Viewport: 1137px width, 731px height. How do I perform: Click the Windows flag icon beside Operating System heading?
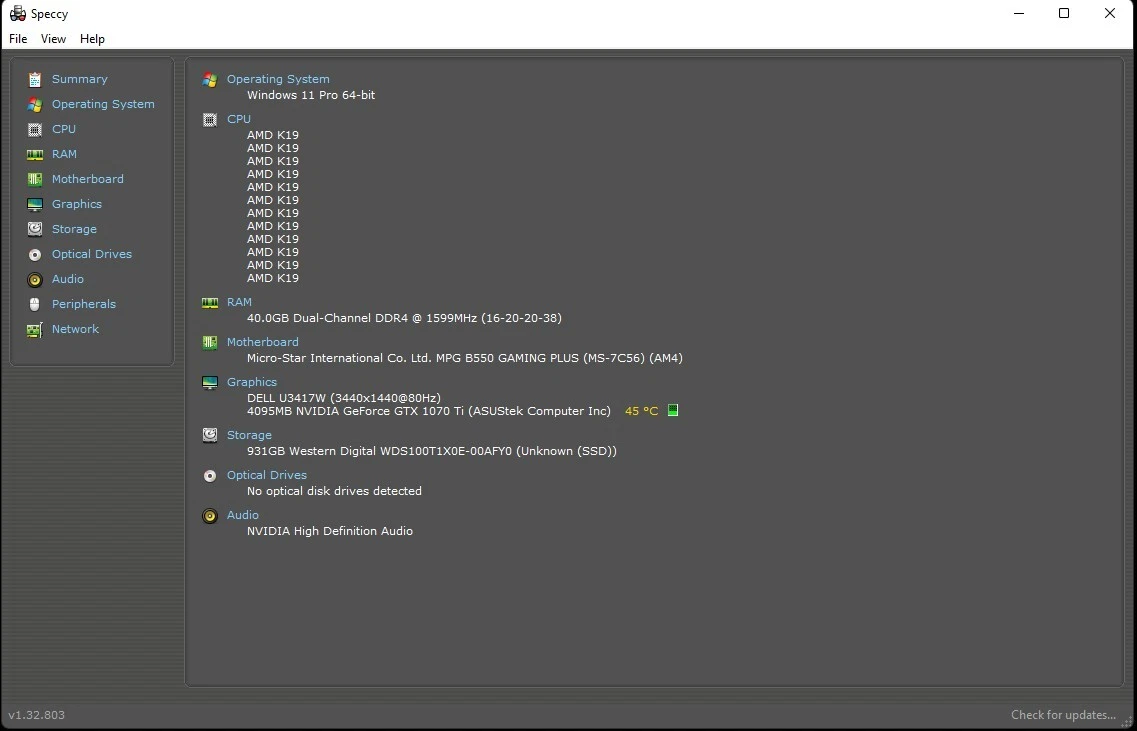210,80
